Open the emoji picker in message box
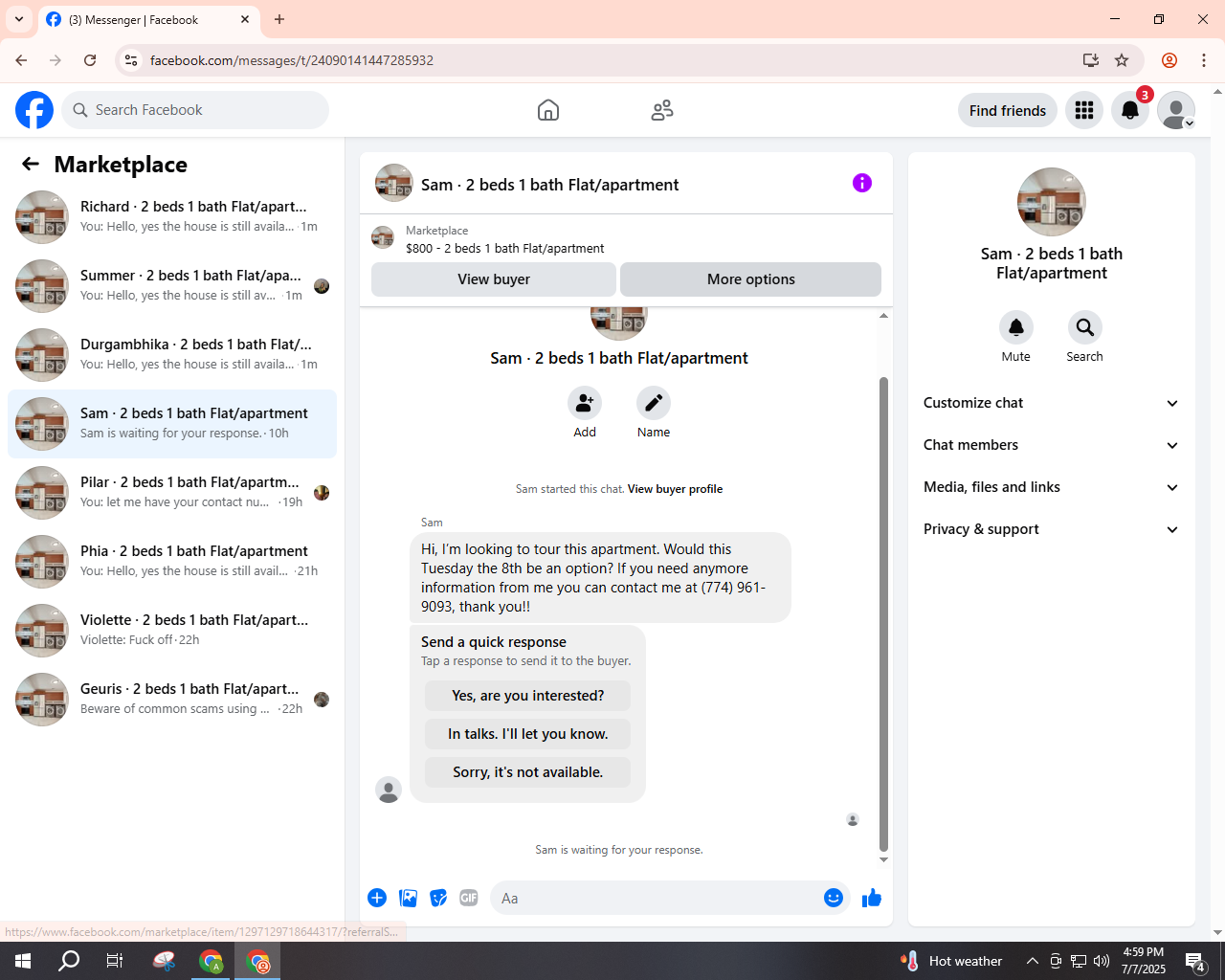This screenshot has height=980, width=1225. [x=834, y=898]
